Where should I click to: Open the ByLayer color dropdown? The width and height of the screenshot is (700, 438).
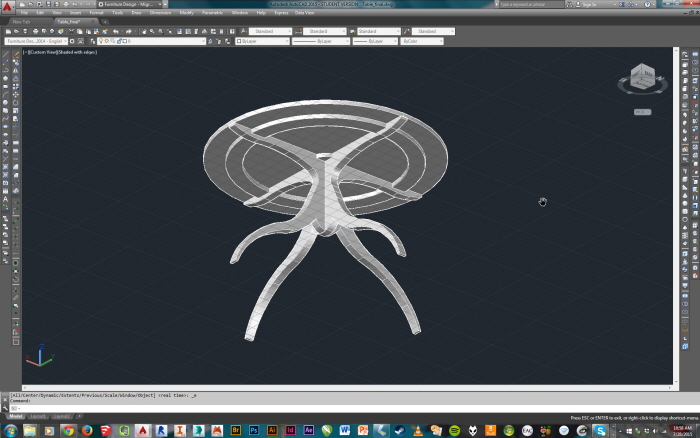coord(262,41)
